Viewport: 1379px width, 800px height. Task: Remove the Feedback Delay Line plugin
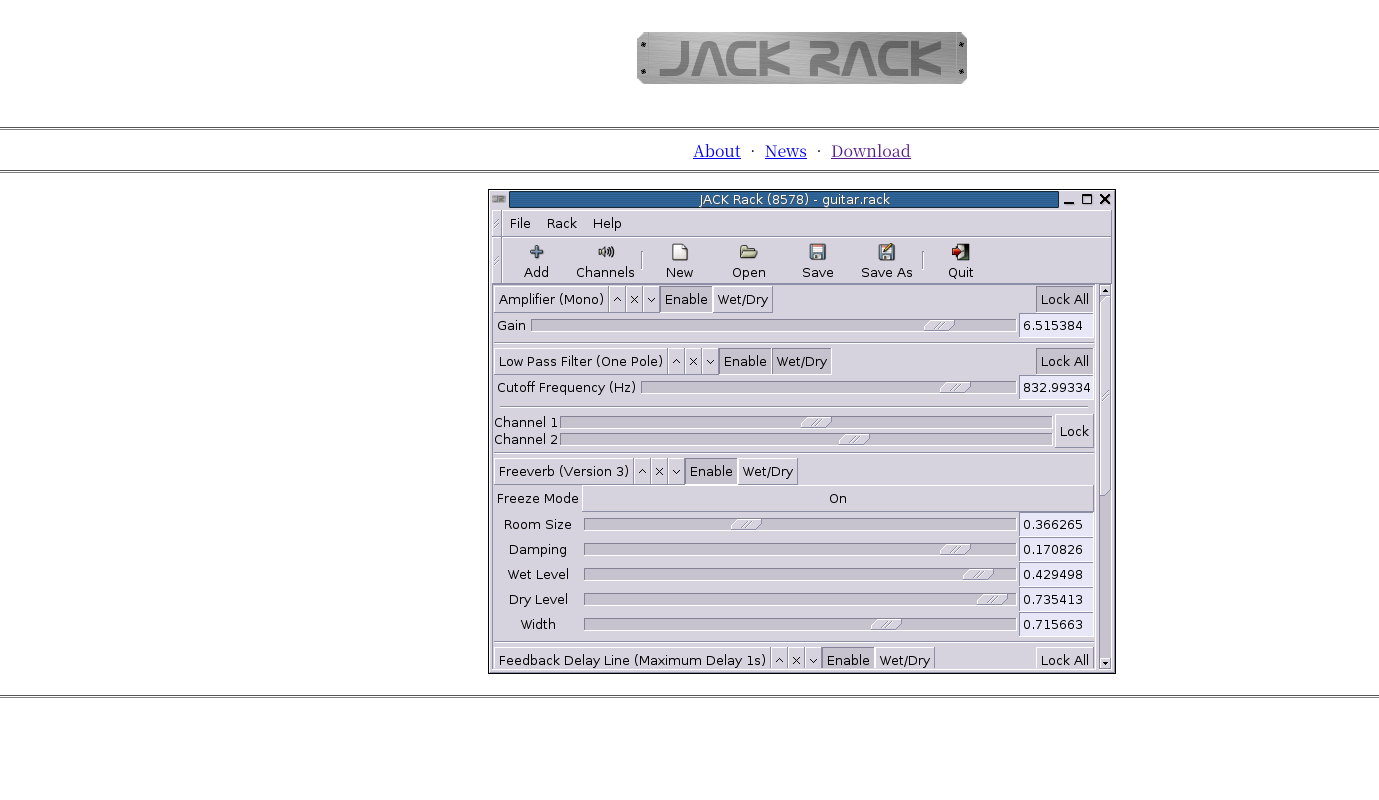(x=796, y=660)
